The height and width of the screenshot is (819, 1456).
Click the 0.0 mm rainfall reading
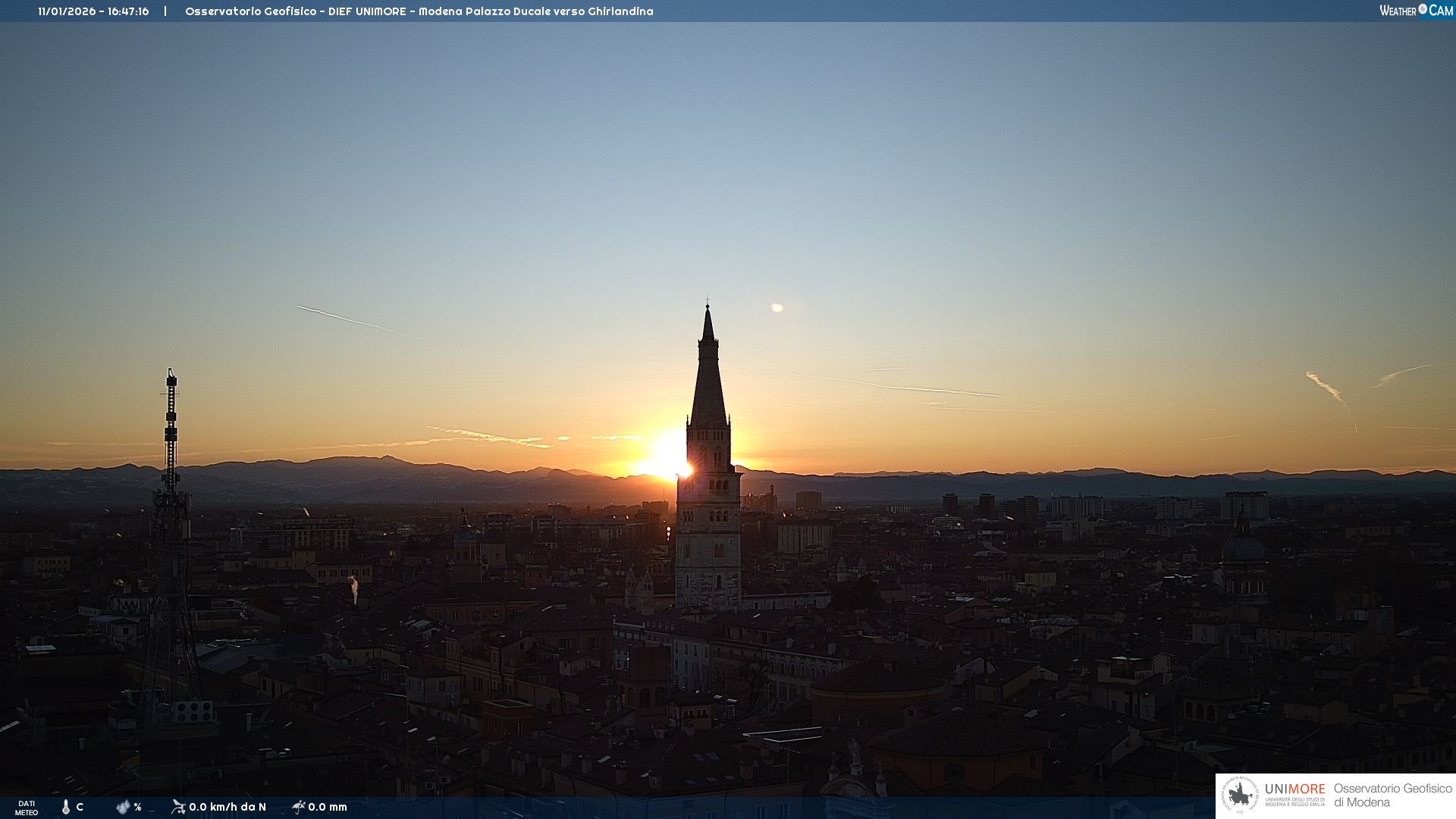click(x=328, y=807)
